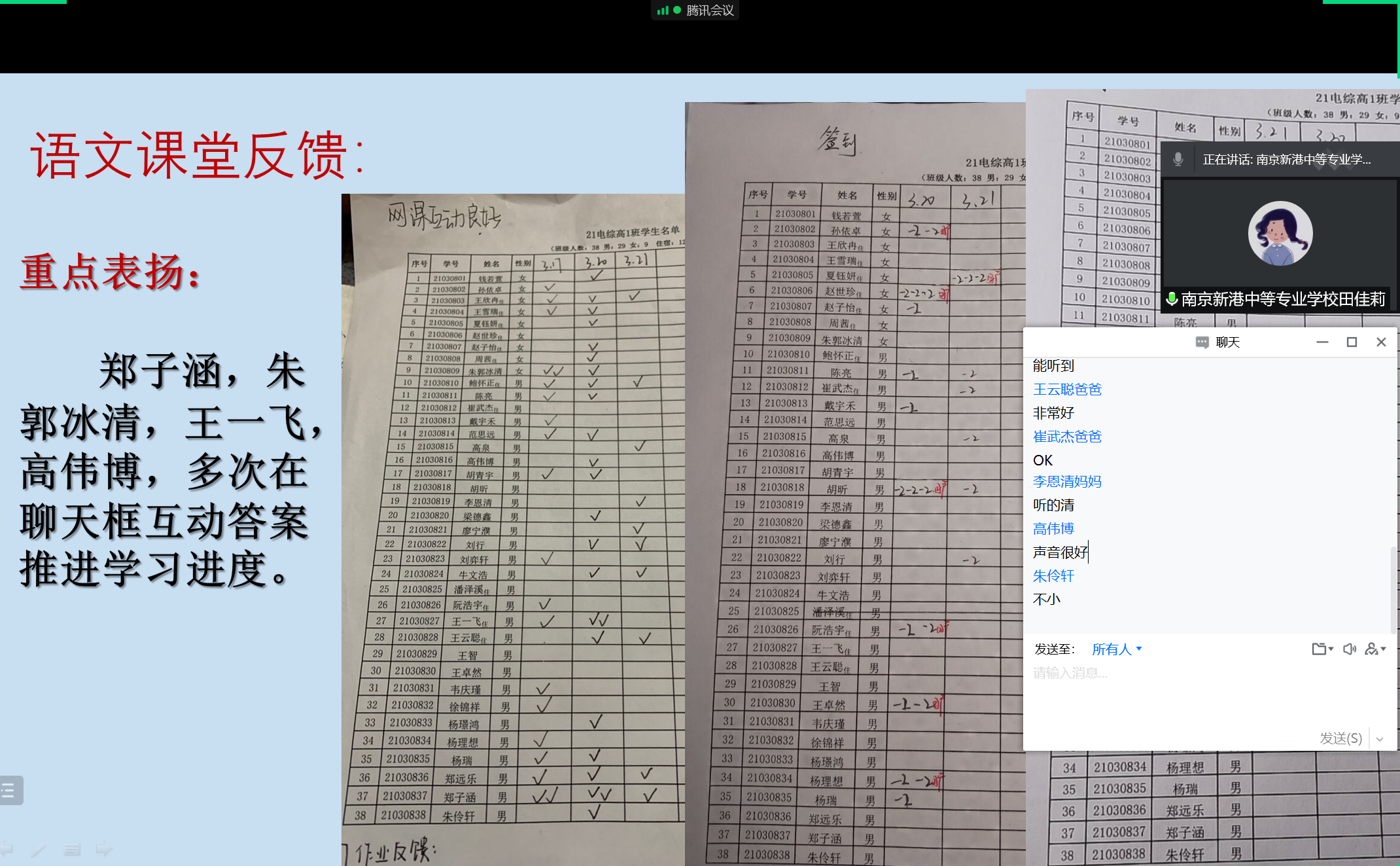Expand the 所有人 recipient dropdown
1400x866 pixels.
pyautogui.click(x=1117, y=649)
